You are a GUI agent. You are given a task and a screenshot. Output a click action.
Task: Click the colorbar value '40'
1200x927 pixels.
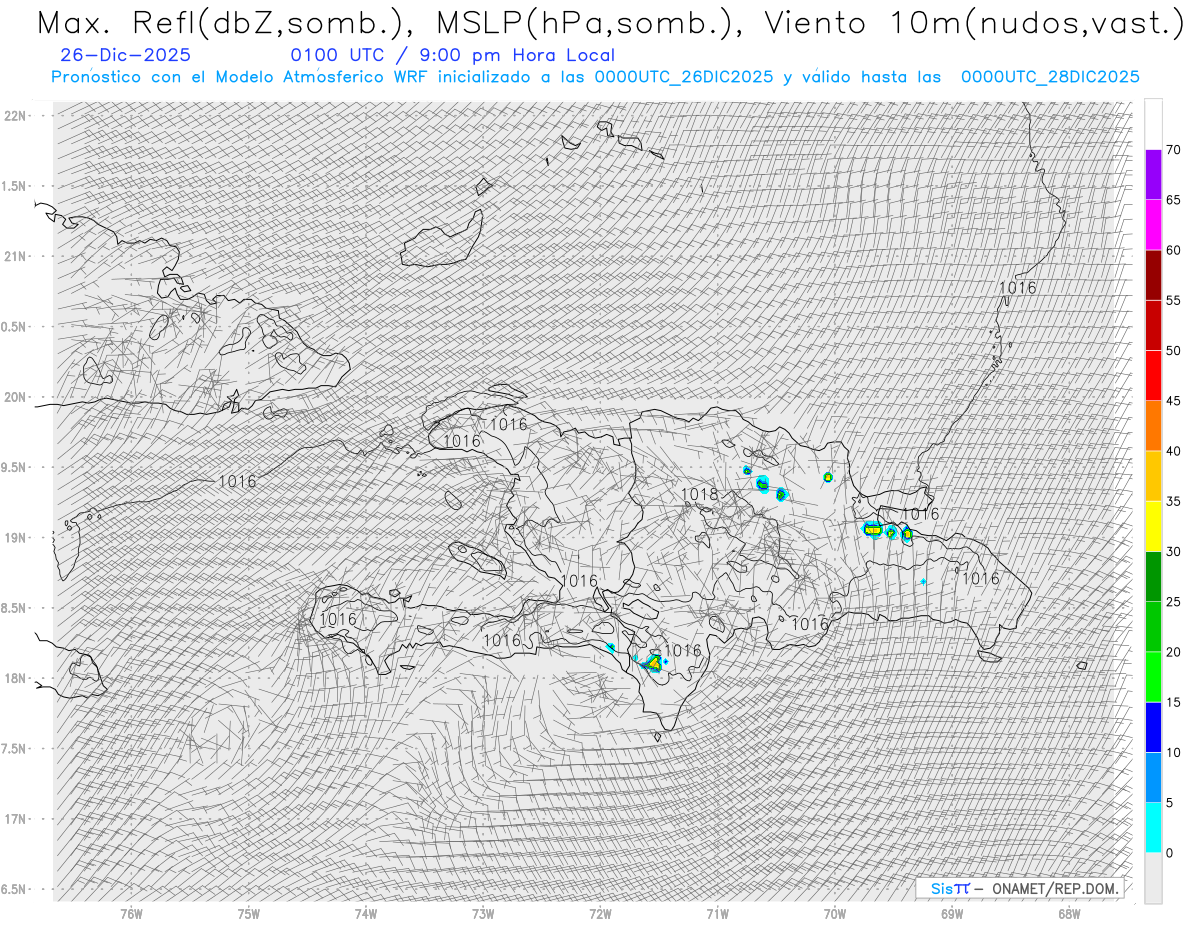tap(1173, 451)
